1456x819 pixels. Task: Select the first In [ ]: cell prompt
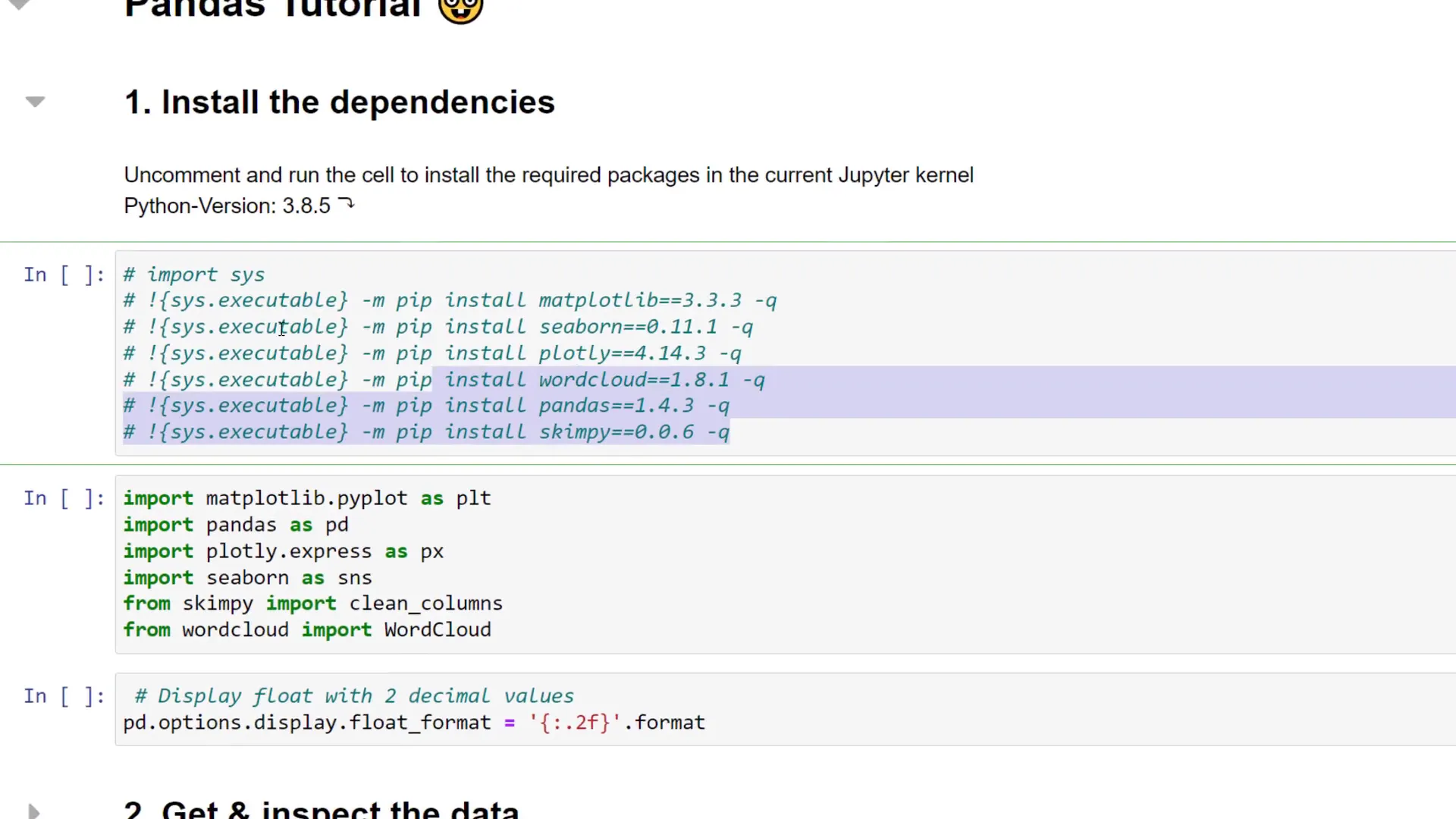click(64, 275)
